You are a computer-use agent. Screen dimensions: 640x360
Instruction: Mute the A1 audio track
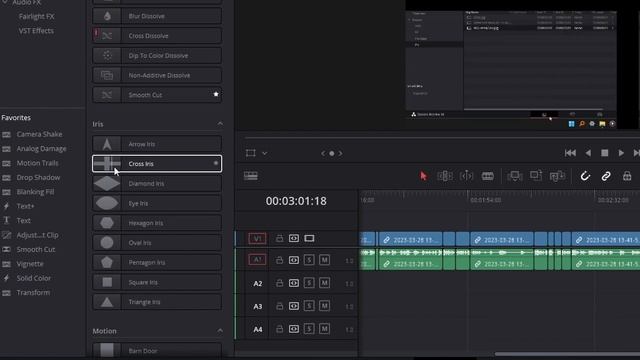[x=324, y=260]
